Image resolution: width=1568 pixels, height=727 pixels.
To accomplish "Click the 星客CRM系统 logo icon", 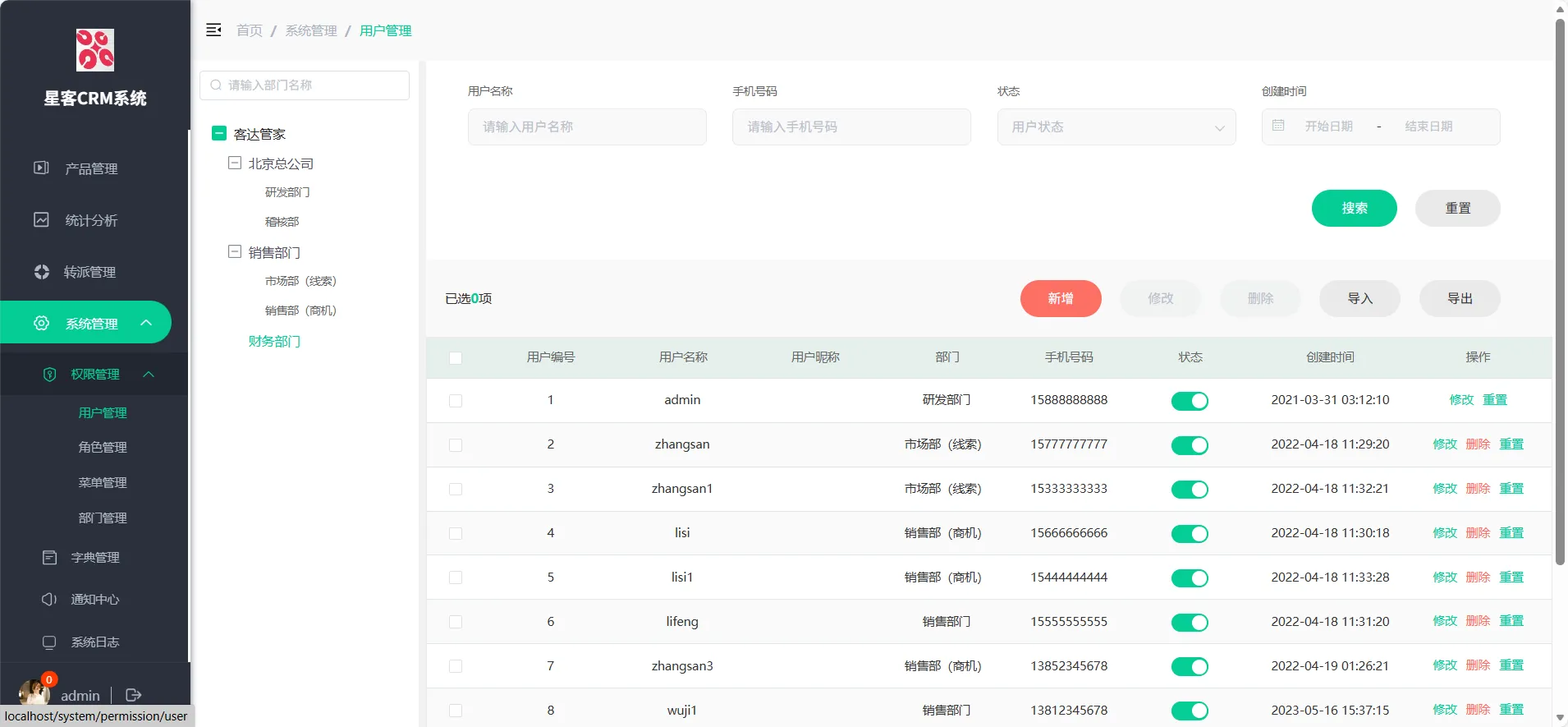I will click(95, 50).
